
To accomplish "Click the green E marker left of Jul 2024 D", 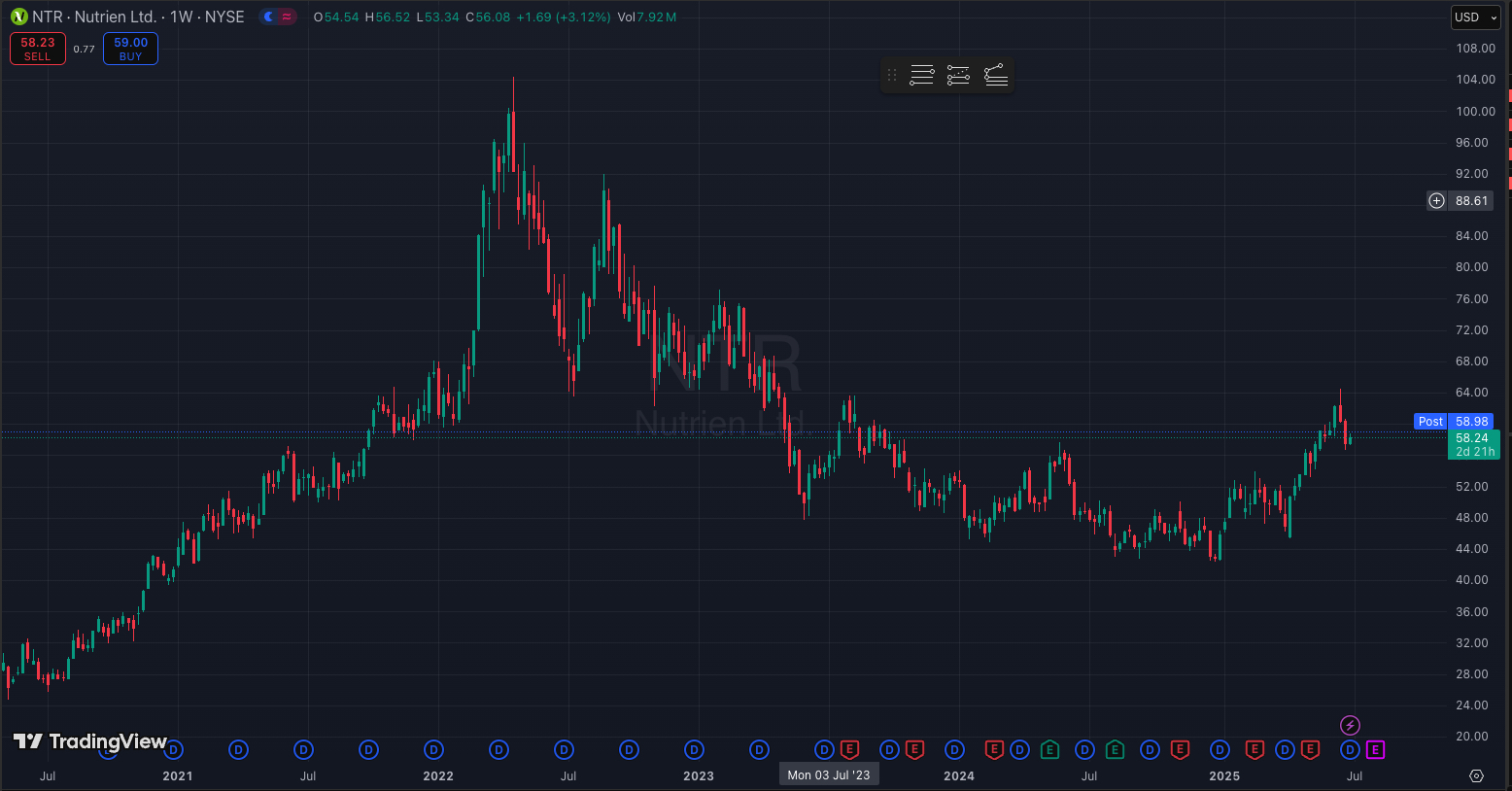I will 1049,749.
